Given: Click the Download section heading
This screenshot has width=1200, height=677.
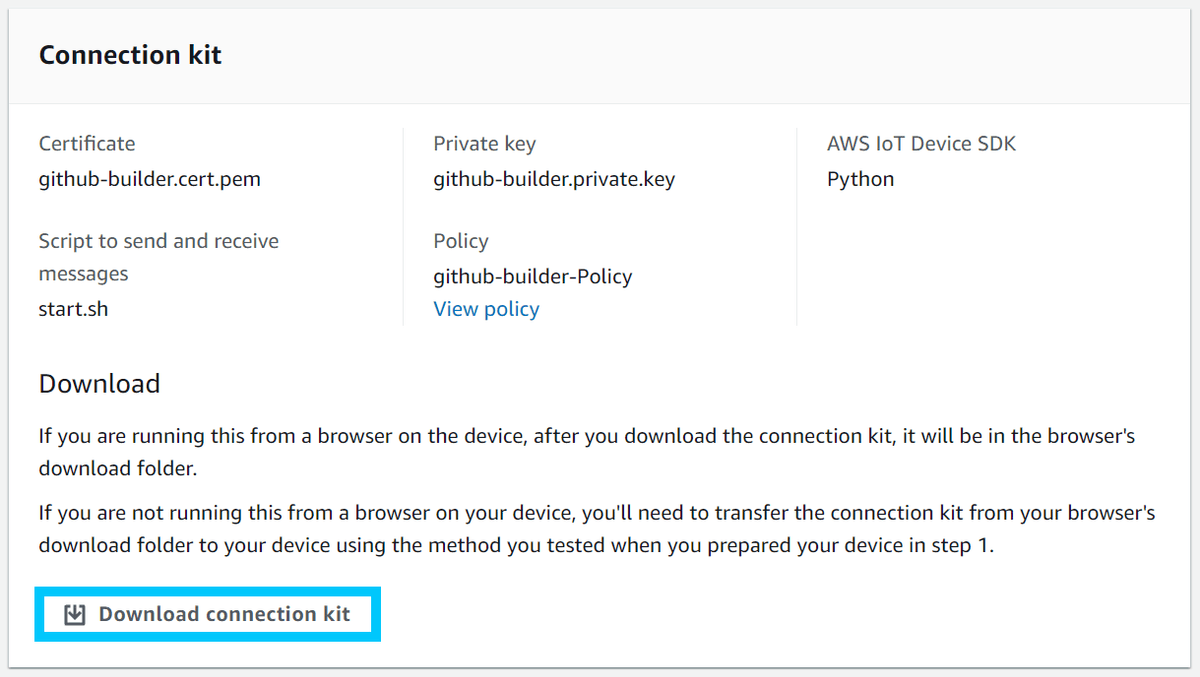Looking at the screenshot, I should [x=99, y=383].
